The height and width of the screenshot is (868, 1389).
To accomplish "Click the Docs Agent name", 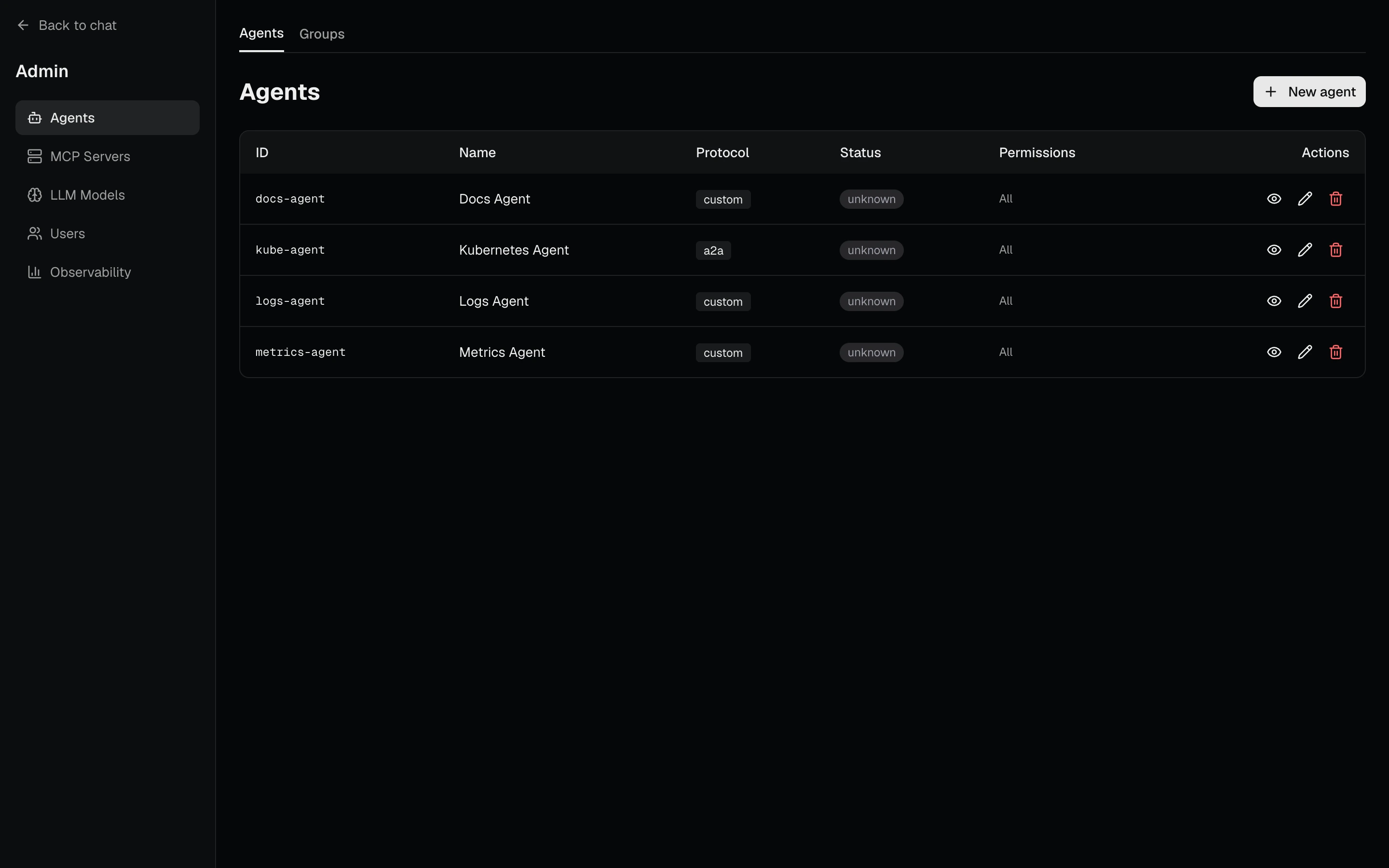I will pyautogui.click(x=494, y=199).
